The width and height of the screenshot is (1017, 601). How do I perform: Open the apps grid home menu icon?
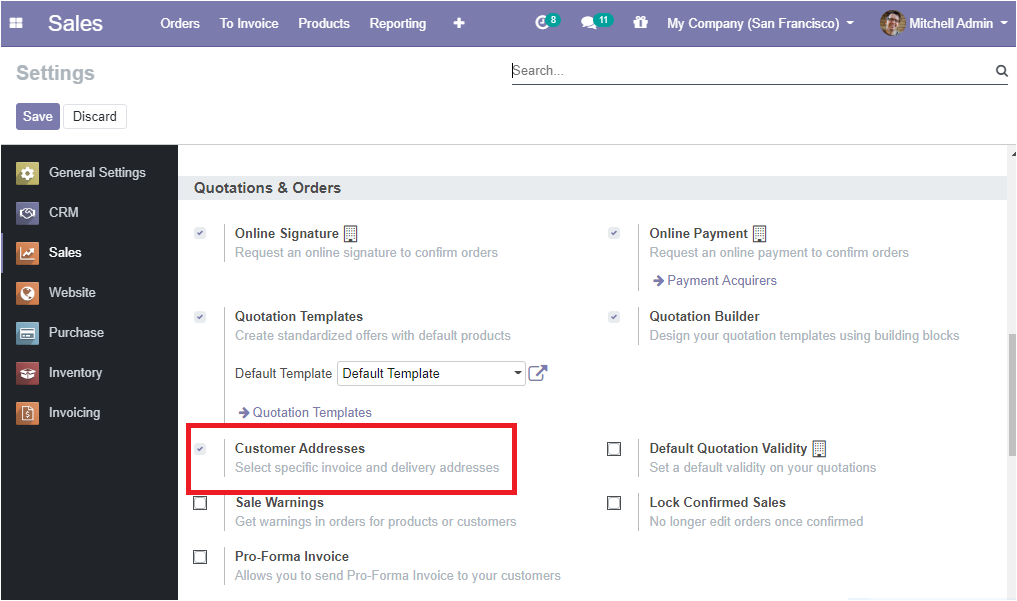16,23
